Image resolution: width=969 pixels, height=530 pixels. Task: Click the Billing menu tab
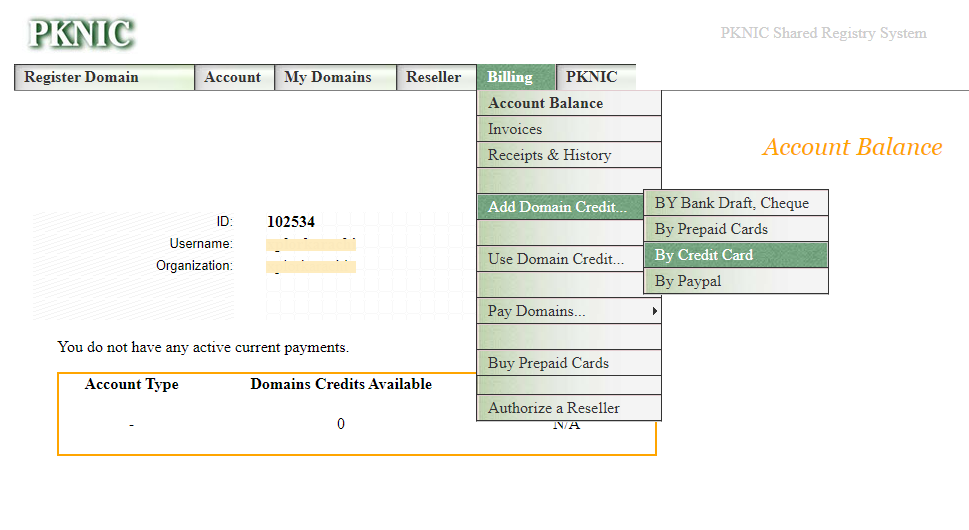click(516, 77)
